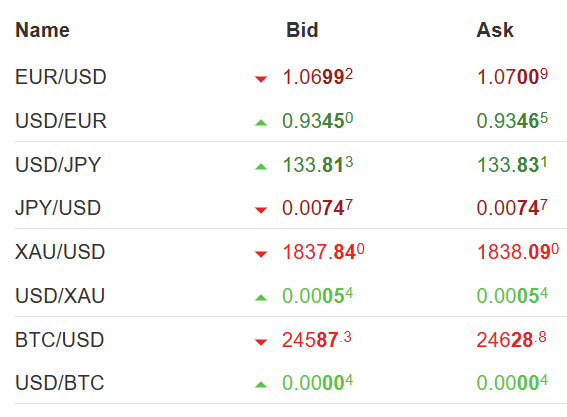
Task: Click the green up arrow beside USD/BTC
Action: pyautogui.click(x=261, y=385)
